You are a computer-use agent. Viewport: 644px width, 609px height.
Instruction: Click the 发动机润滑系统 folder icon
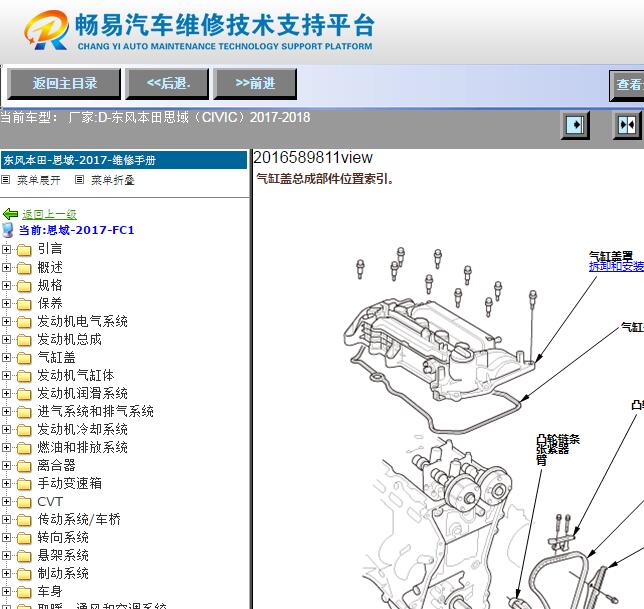click(24, 394)
